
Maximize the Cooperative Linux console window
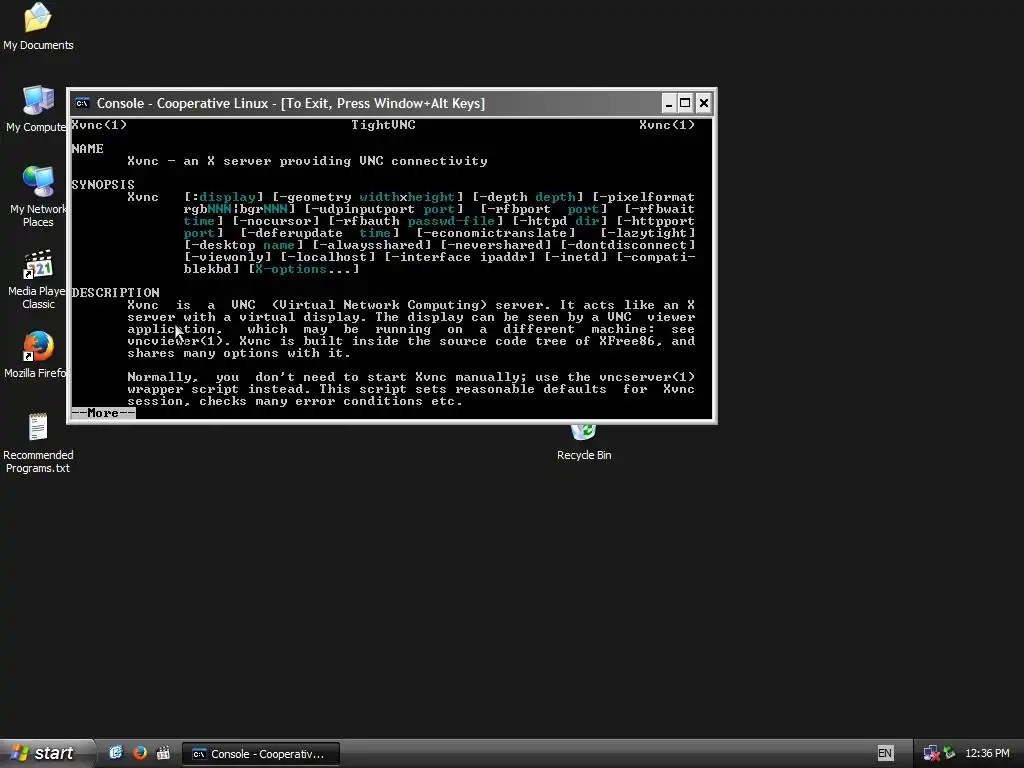(685, 103)
